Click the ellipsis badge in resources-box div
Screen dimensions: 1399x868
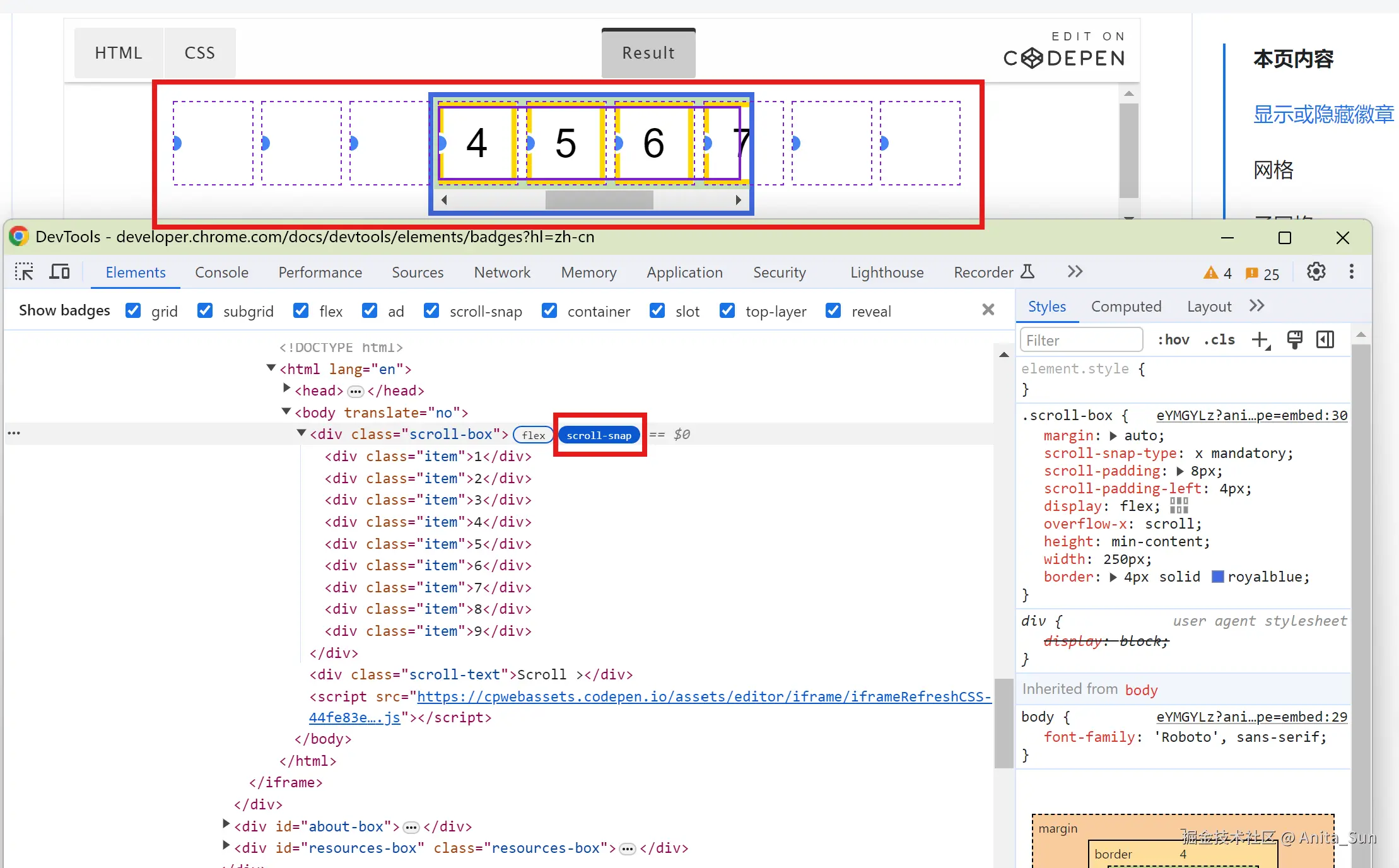click(x=628, y=849)
